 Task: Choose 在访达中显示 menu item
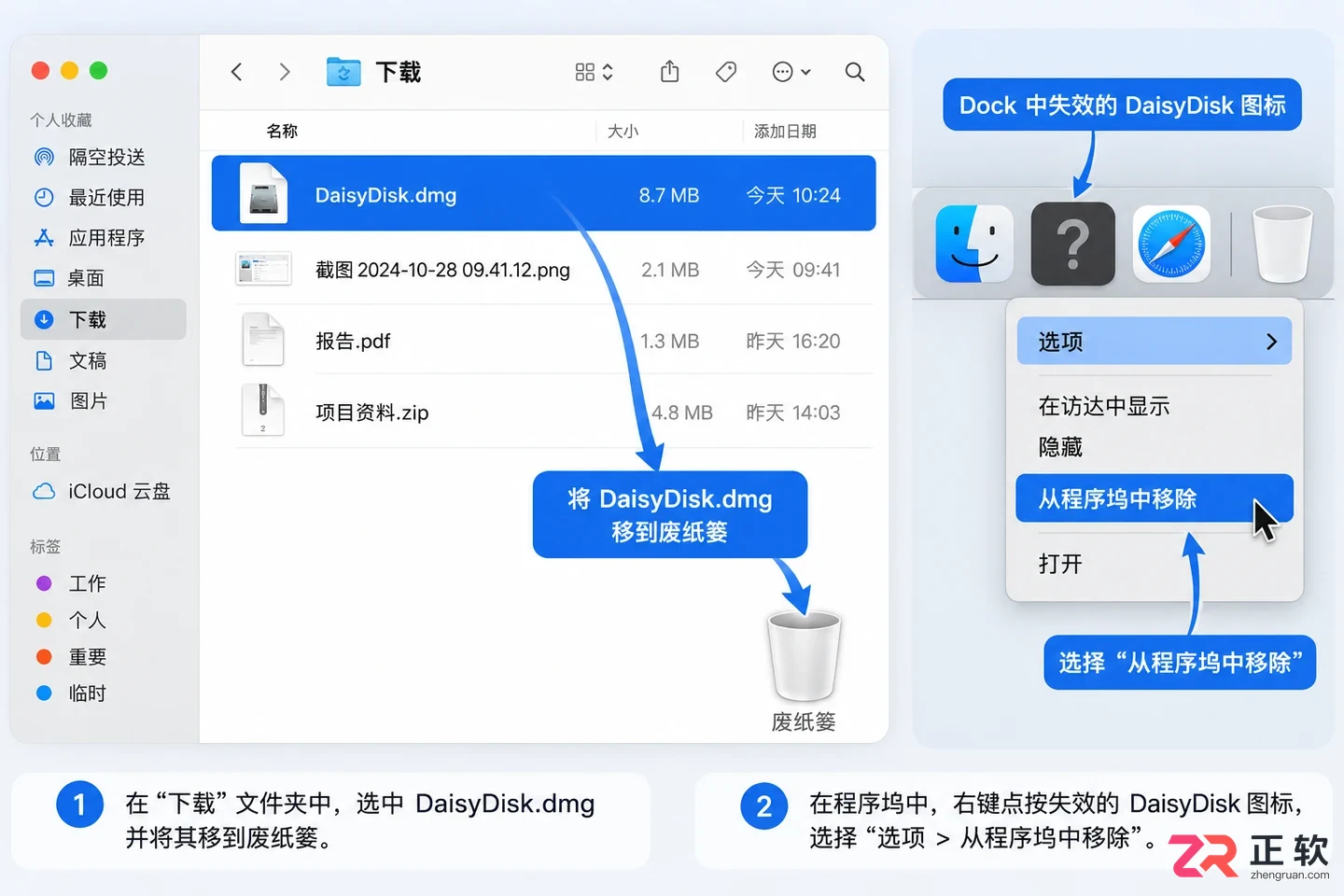click(1104, 406)
